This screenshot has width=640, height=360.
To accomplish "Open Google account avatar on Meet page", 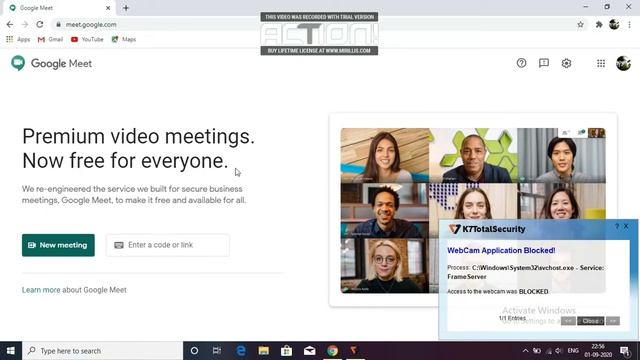I will (x=623, y=63).
